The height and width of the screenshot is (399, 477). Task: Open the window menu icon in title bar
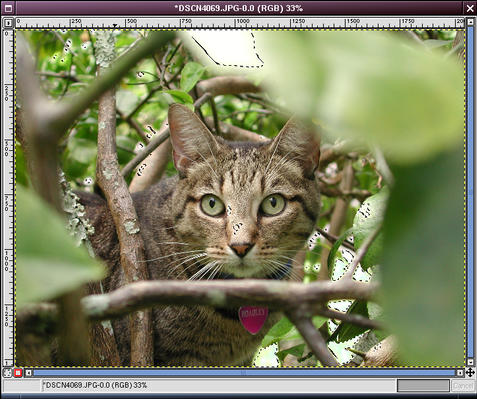click(8, 8)
